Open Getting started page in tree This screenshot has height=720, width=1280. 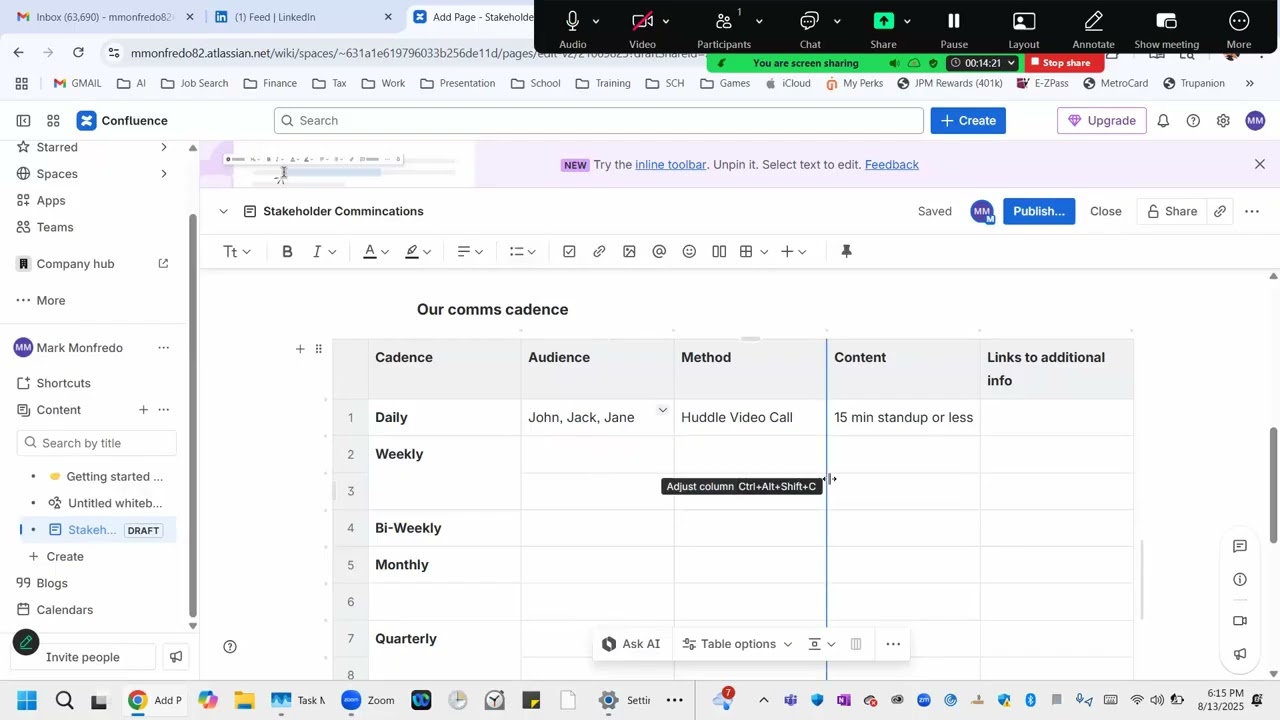coord(114,477)
